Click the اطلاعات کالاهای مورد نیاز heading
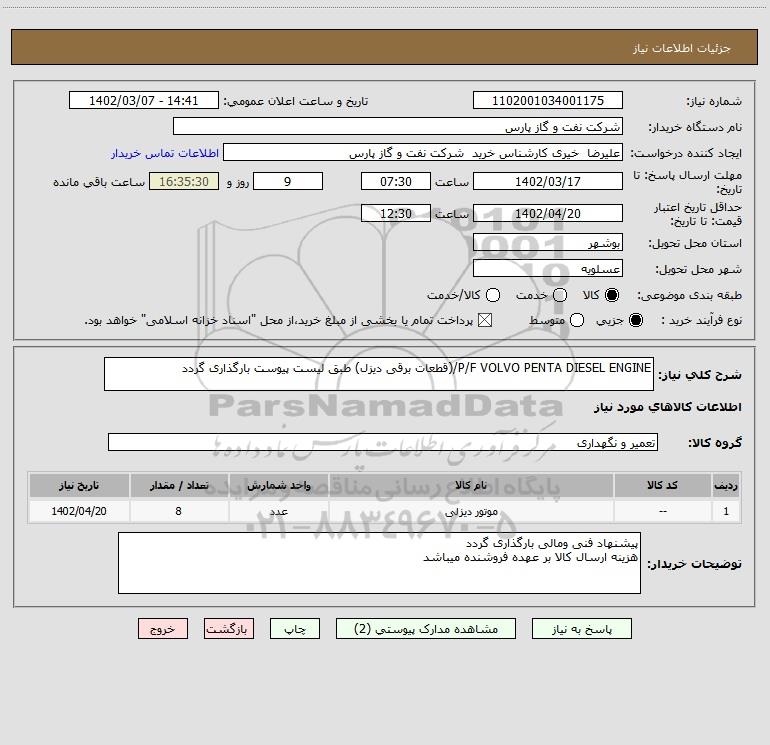This screenshot has height=745, width=770. (x=668, y=407)
